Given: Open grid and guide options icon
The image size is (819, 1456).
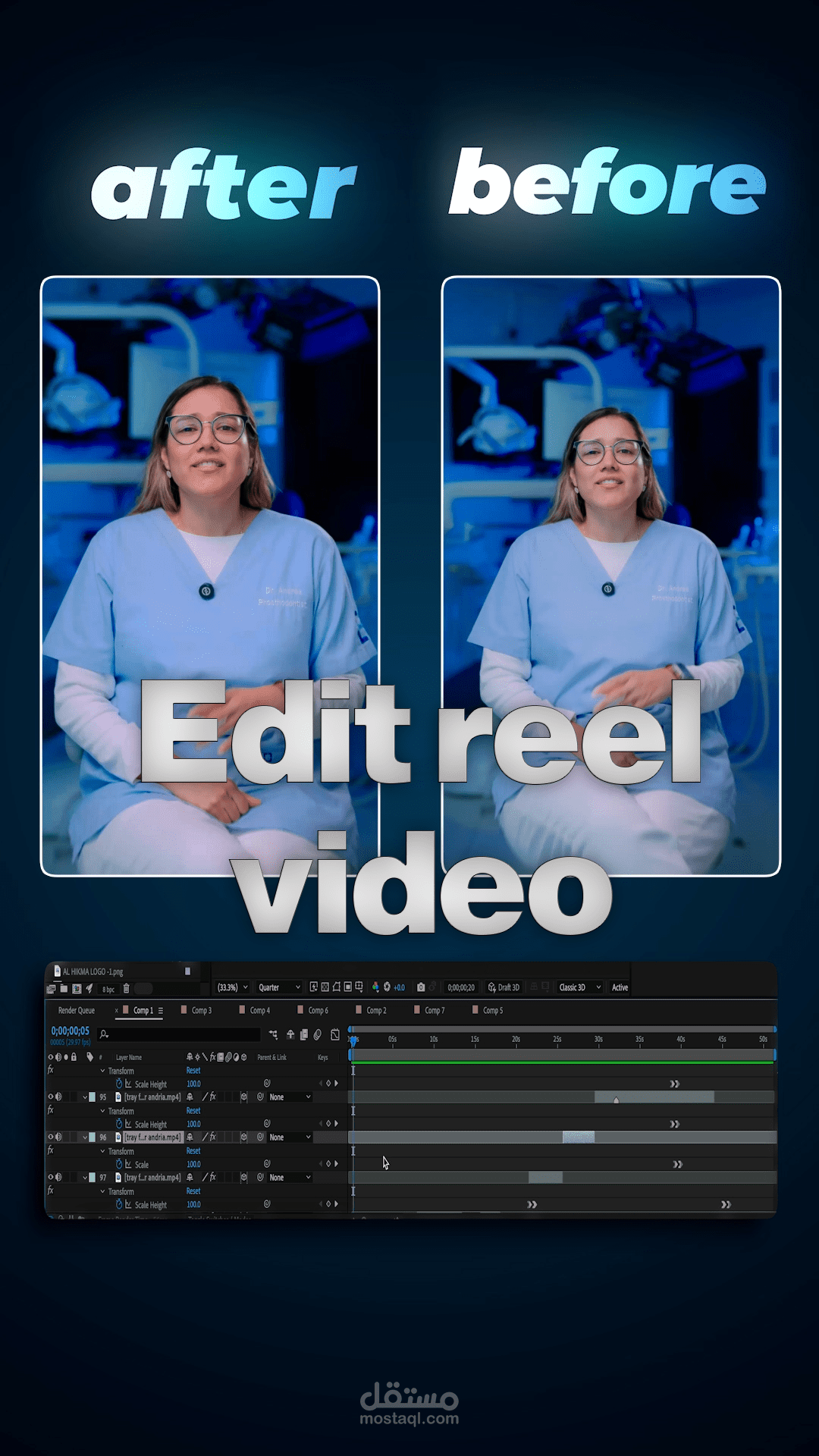Looking at the screenshot, I should point(359,987).
